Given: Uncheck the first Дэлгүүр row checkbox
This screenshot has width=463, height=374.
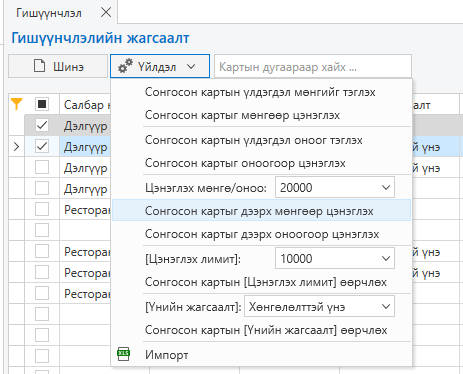Looking at the screenshot, I should (x=42, y=125).
